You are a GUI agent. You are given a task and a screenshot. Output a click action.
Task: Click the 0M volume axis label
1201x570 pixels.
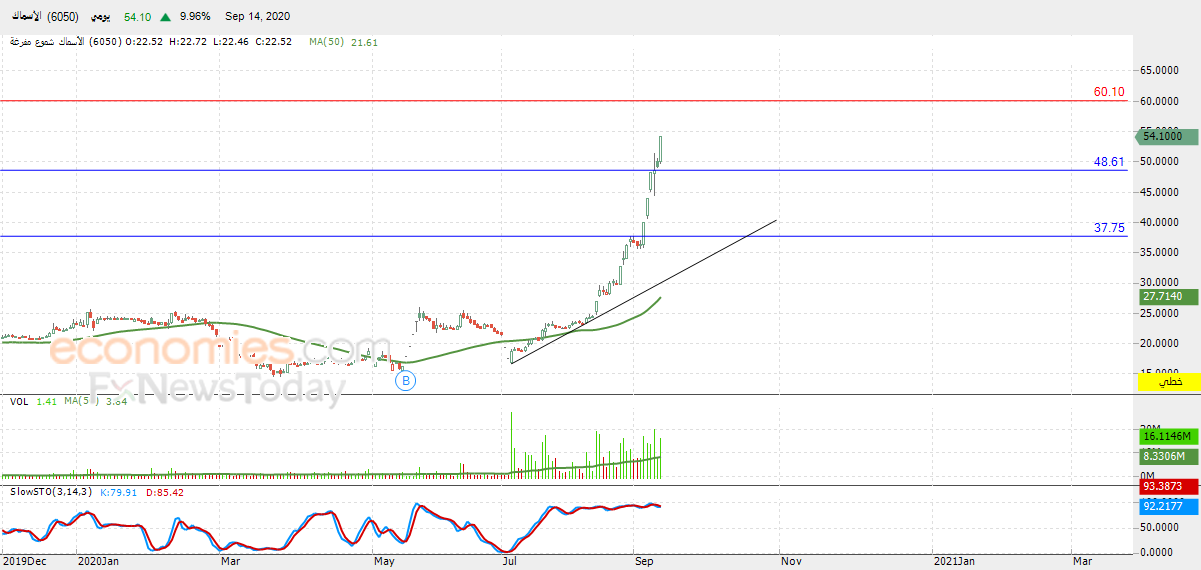(1147, 475)
